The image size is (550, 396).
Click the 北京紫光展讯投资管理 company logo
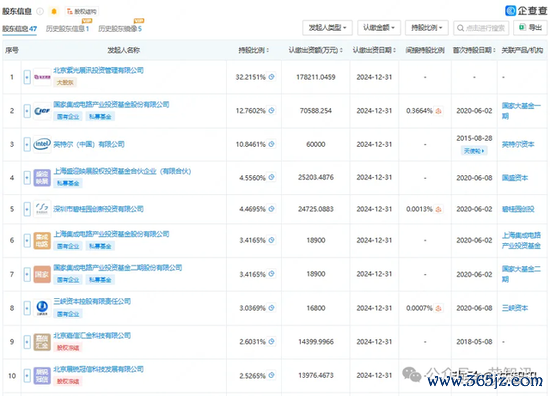pyautogui.click(x=42, y=77)
